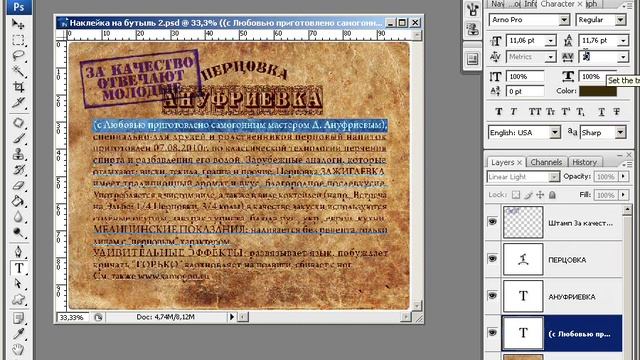The image size is (640, 360).
Task: Toggle All Caps text style
Action: tap(535, 111)
